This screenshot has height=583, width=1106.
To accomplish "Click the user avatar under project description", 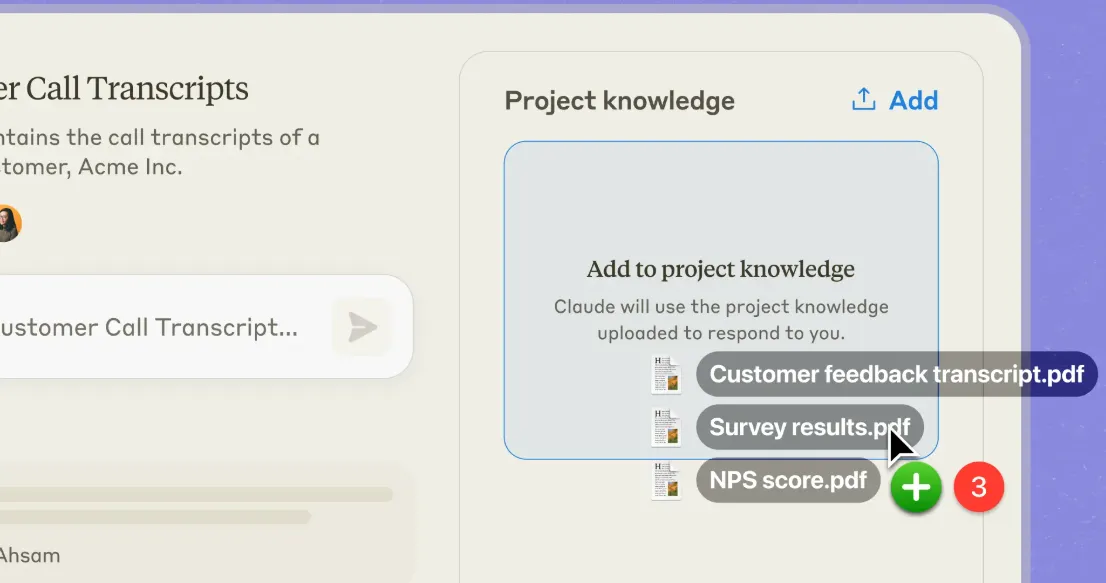I will [10, 223].
